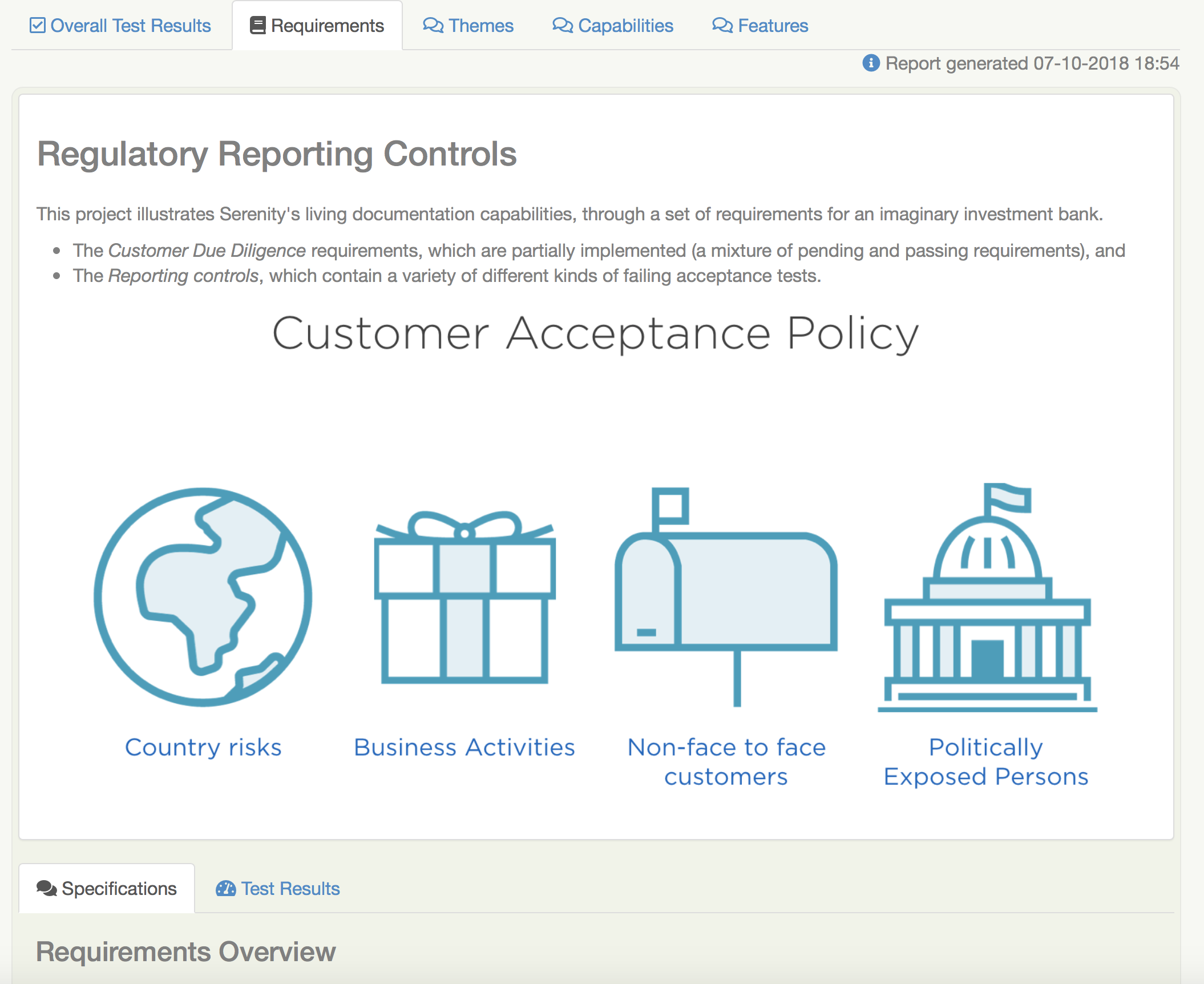Open the Business Activities link
1204x984 pixels.
(464, 747)
